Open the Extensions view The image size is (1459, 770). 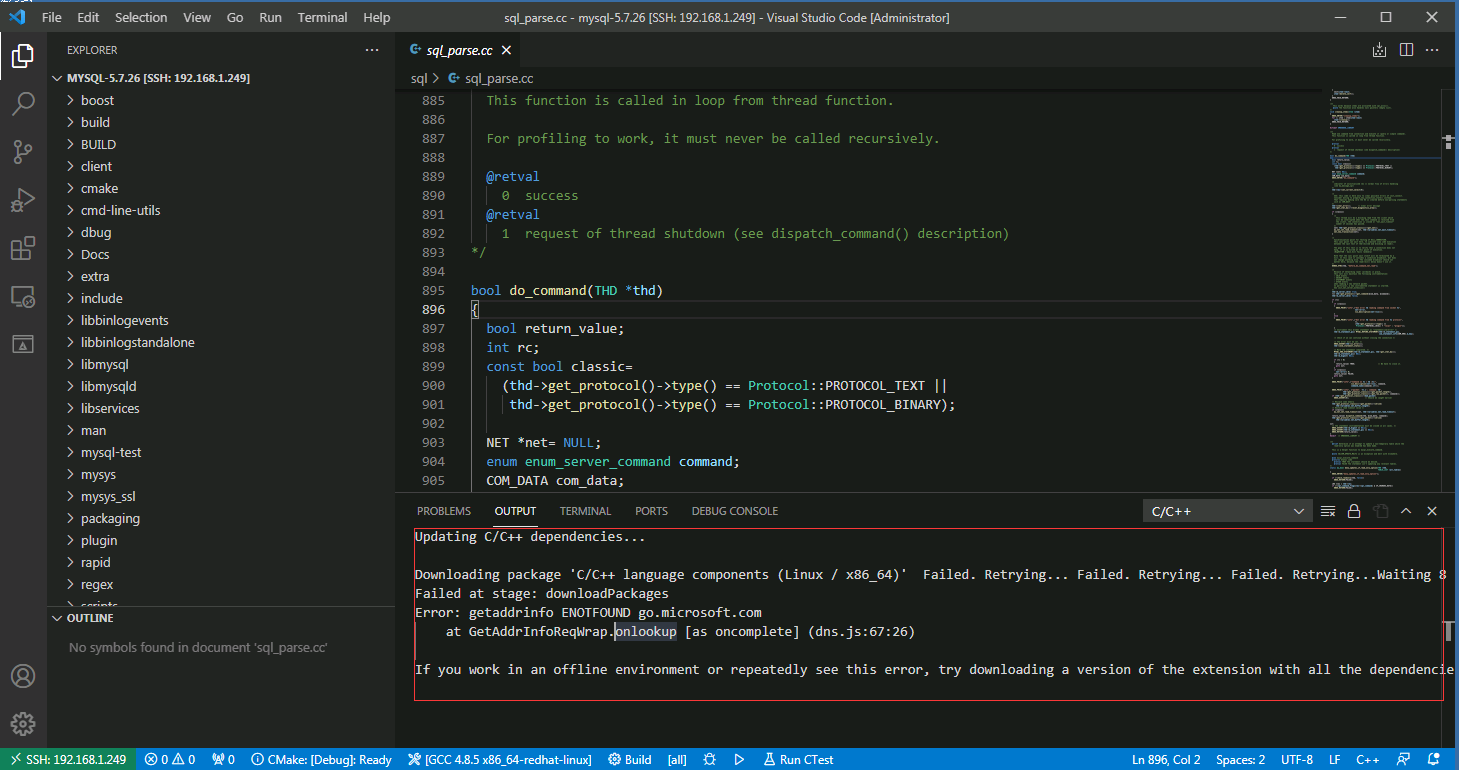coord(23,249)
